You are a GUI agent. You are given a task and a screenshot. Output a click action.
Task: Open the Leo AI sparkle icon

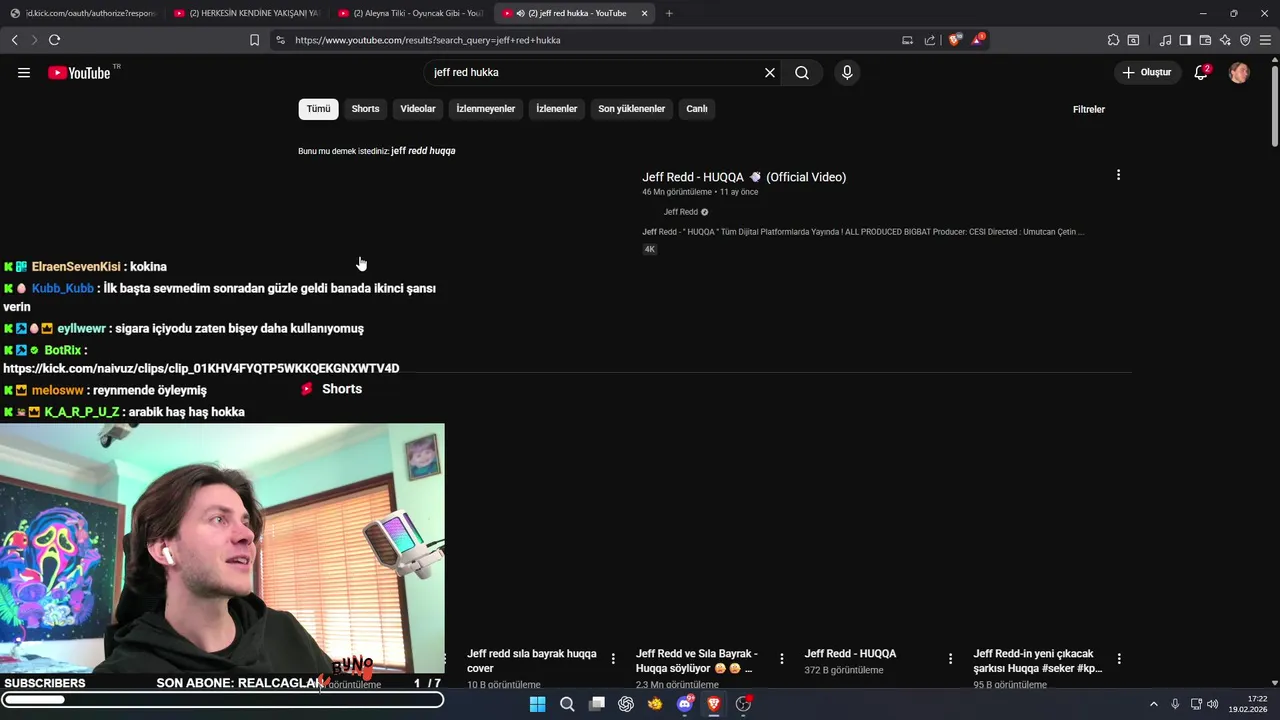[x=1225, y=40]
